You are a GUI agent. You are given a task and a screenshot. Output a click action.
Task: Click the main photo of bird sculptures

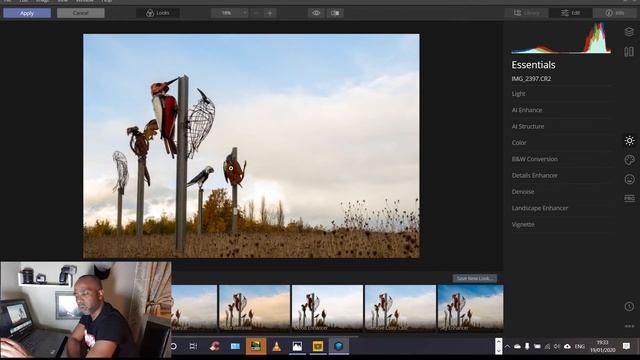click(x=251, y=146)
